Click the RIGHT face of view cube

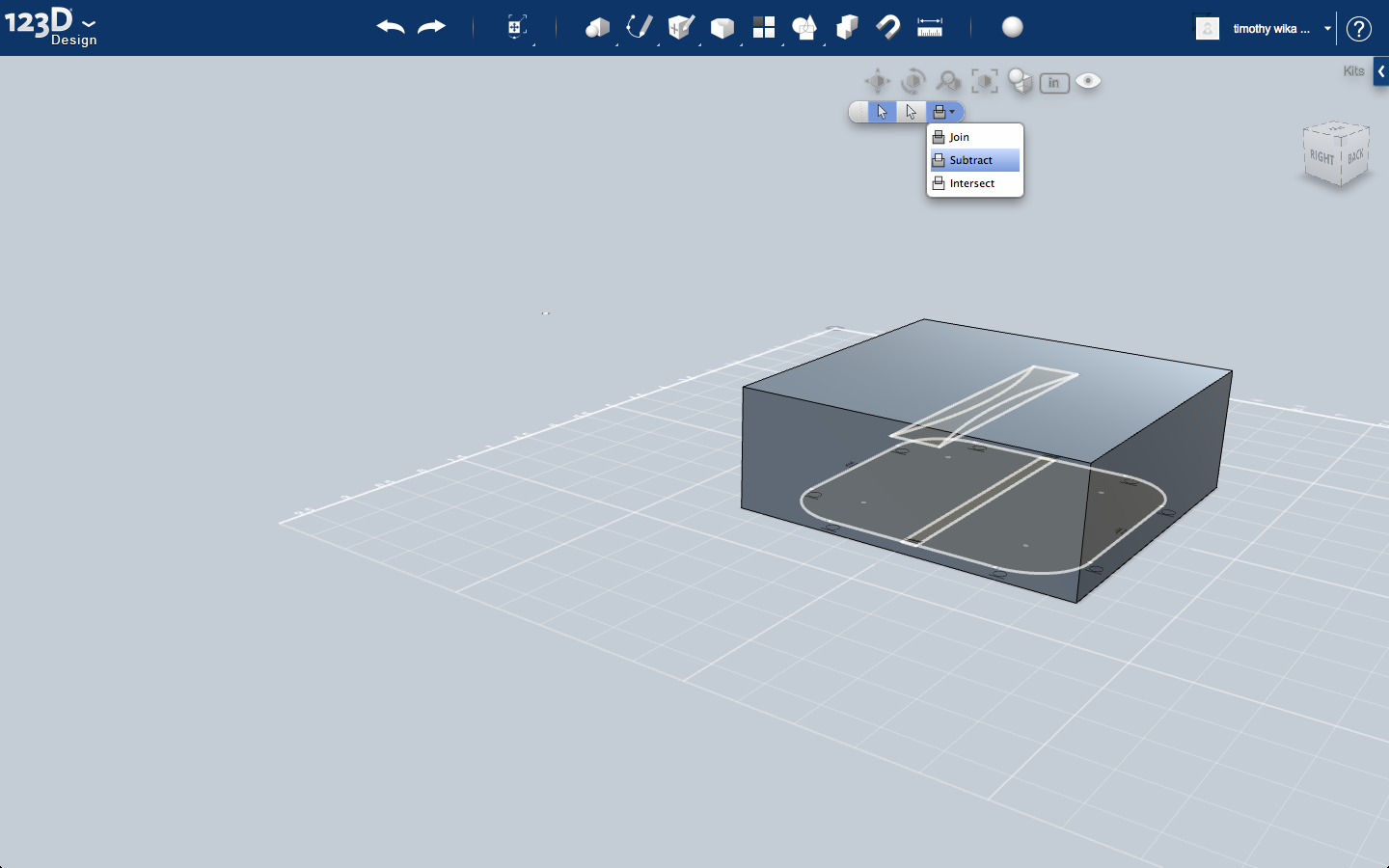point(1321,157)
